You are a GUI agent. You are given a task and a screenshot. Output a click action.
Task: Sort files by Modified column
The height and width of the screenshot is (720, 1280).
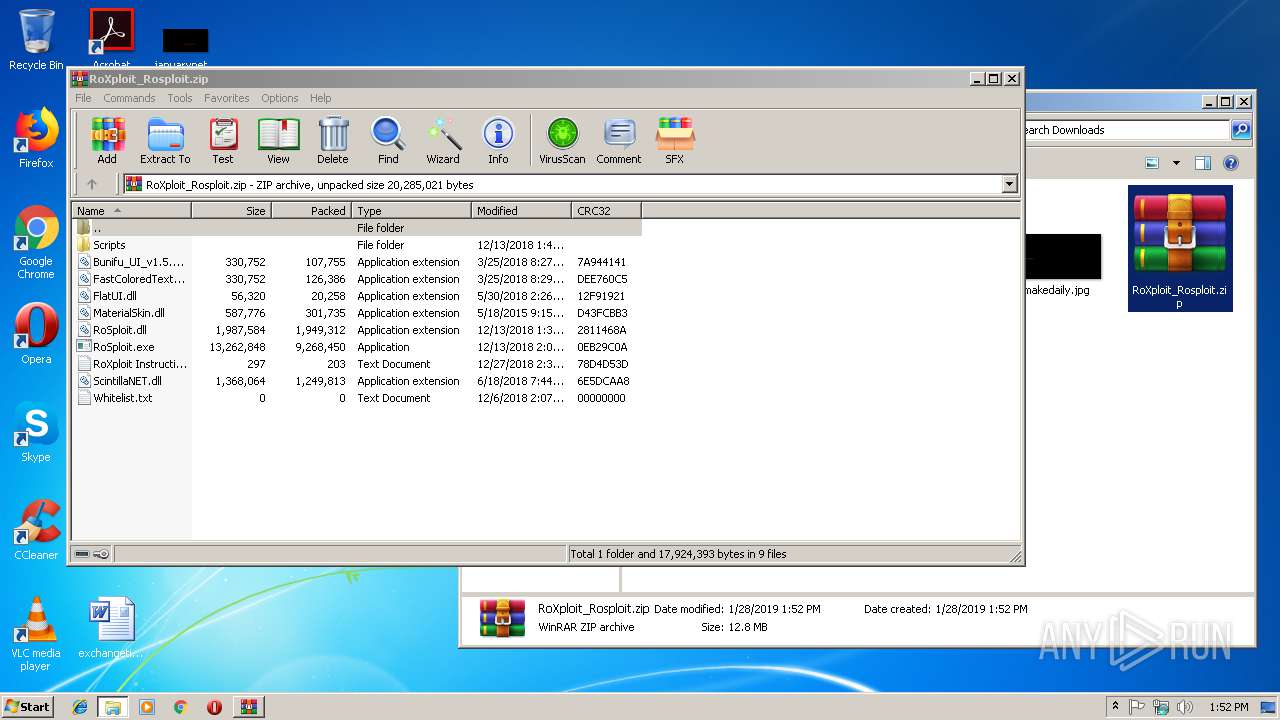click(521, 211)
